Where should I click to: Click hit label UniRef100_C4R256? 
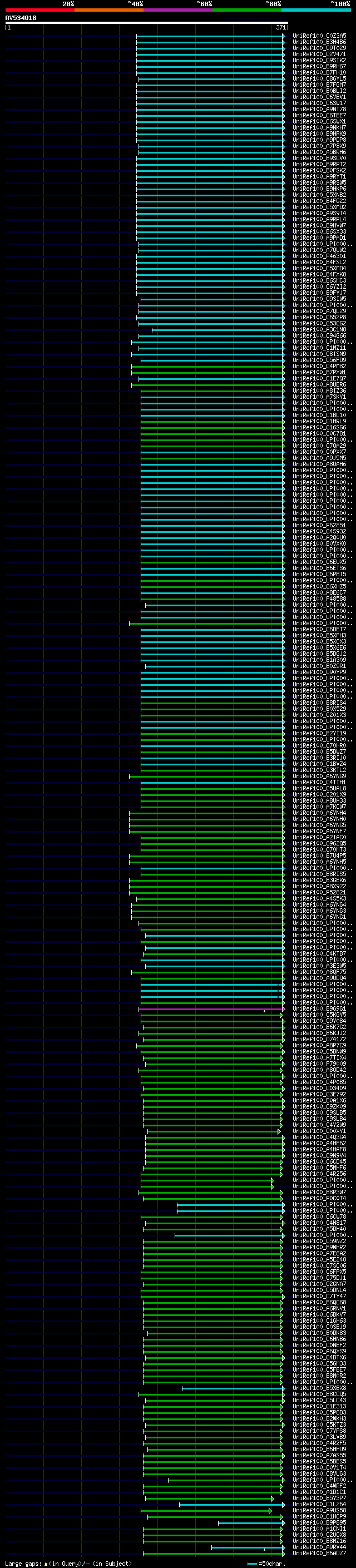(319, 1174)
